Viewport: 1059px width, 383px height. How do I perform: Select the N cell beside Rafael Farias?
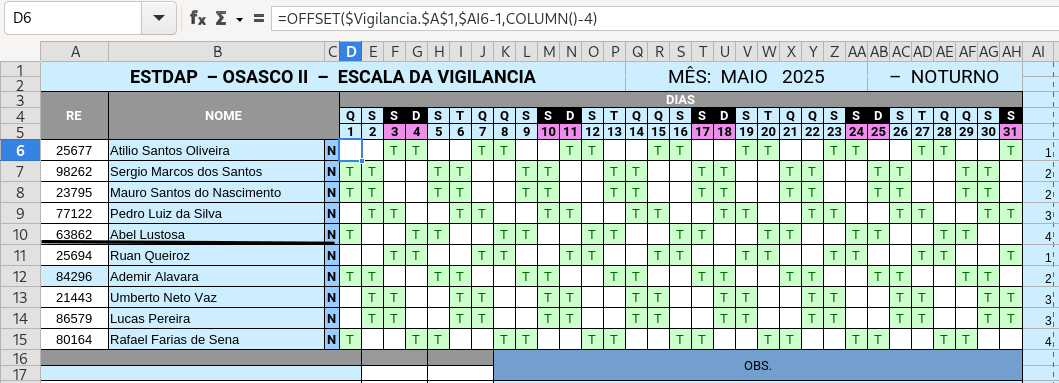click(x=332, y=340)
